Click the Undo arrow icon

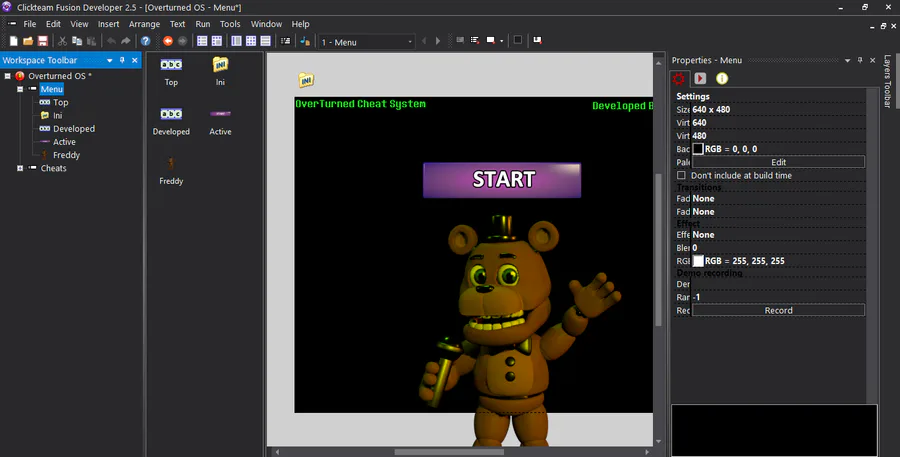[x=111, y=41]
